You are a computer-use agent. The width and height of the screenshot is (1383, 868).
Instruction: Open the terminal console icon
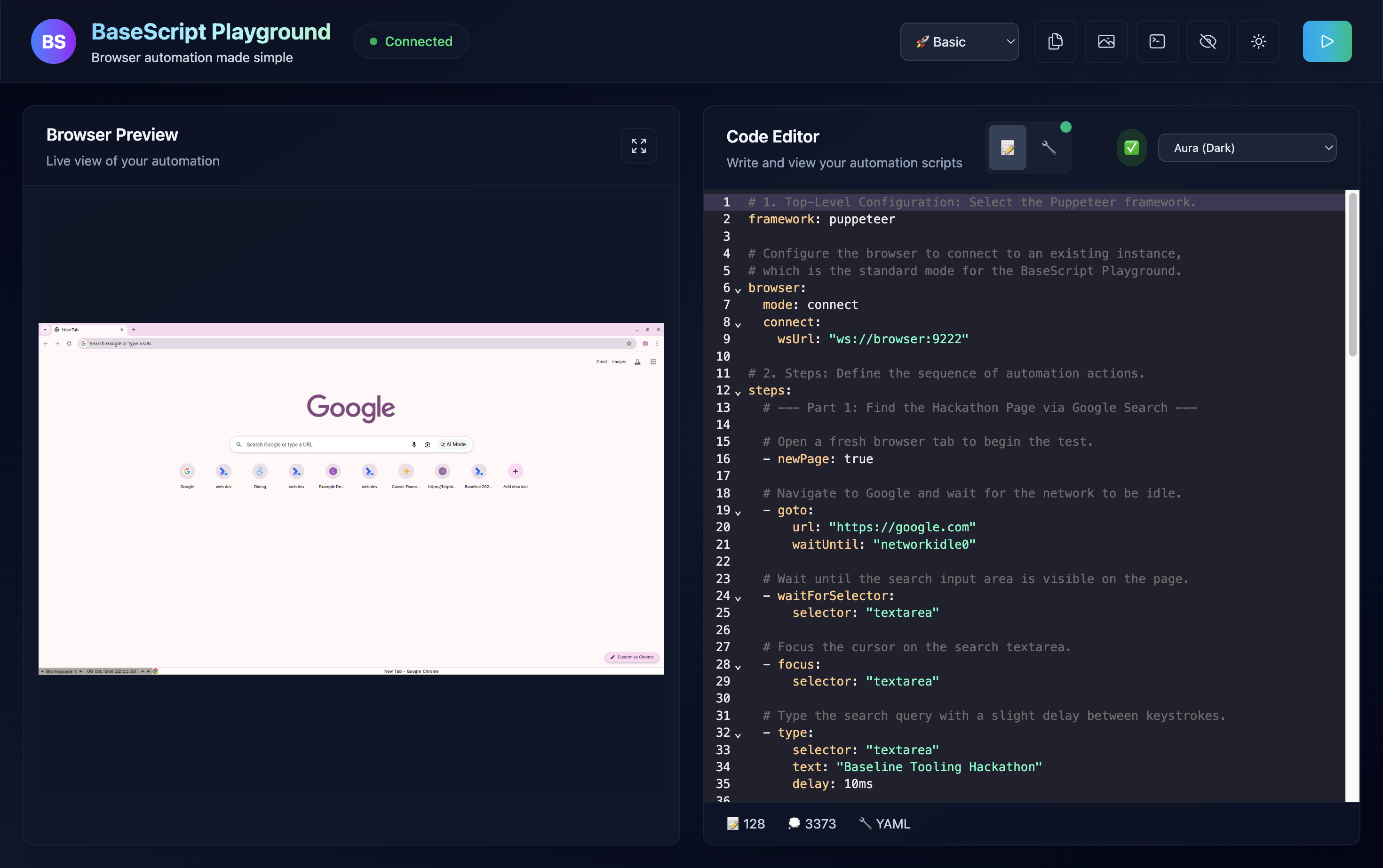pos(1157,41)
